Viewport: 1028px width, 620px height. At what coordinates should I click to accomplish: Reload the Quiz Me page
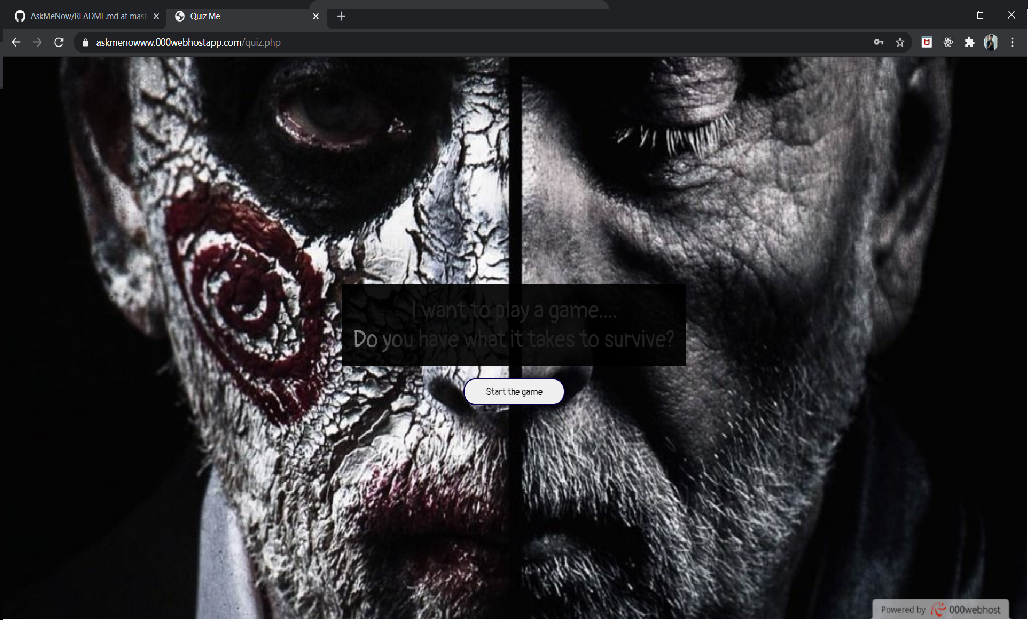[58, 43]
